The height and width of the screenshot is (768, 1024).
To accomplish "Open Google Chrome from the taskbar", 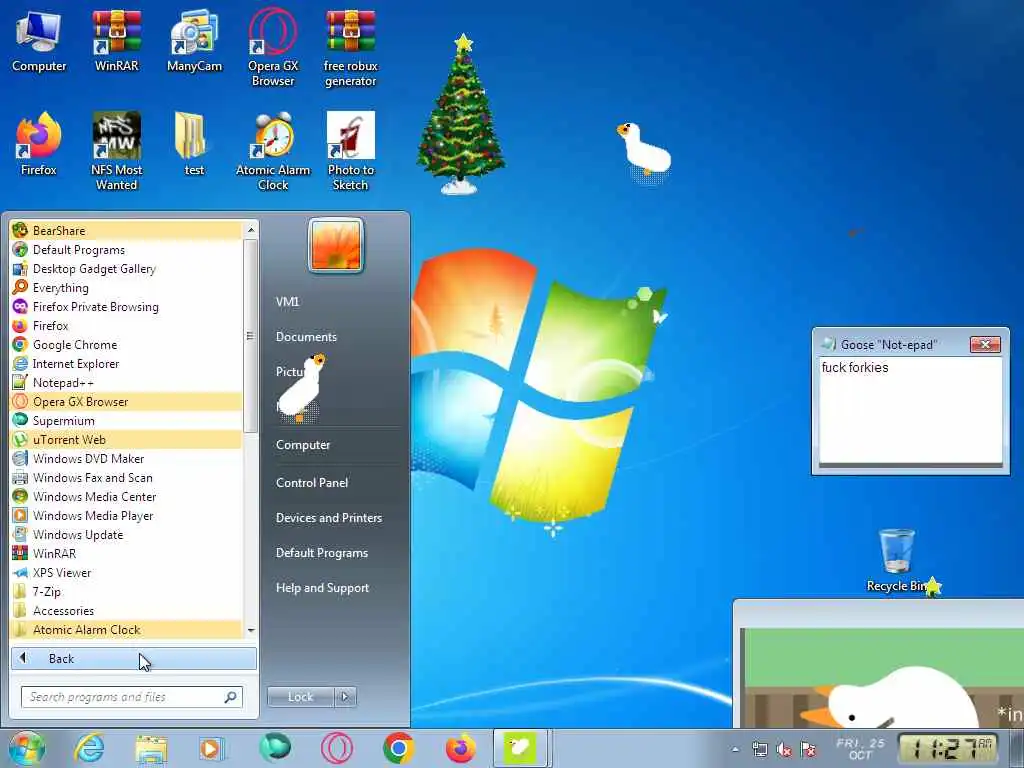I will (x=398, y=748).
